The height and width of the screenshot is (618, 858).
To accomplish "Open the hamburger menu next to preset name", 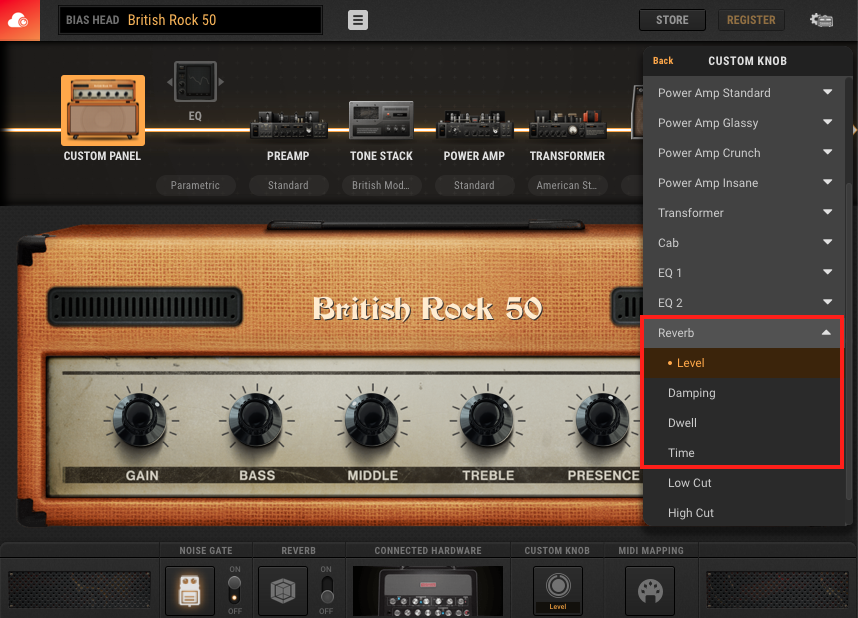I will click(357, 20).
